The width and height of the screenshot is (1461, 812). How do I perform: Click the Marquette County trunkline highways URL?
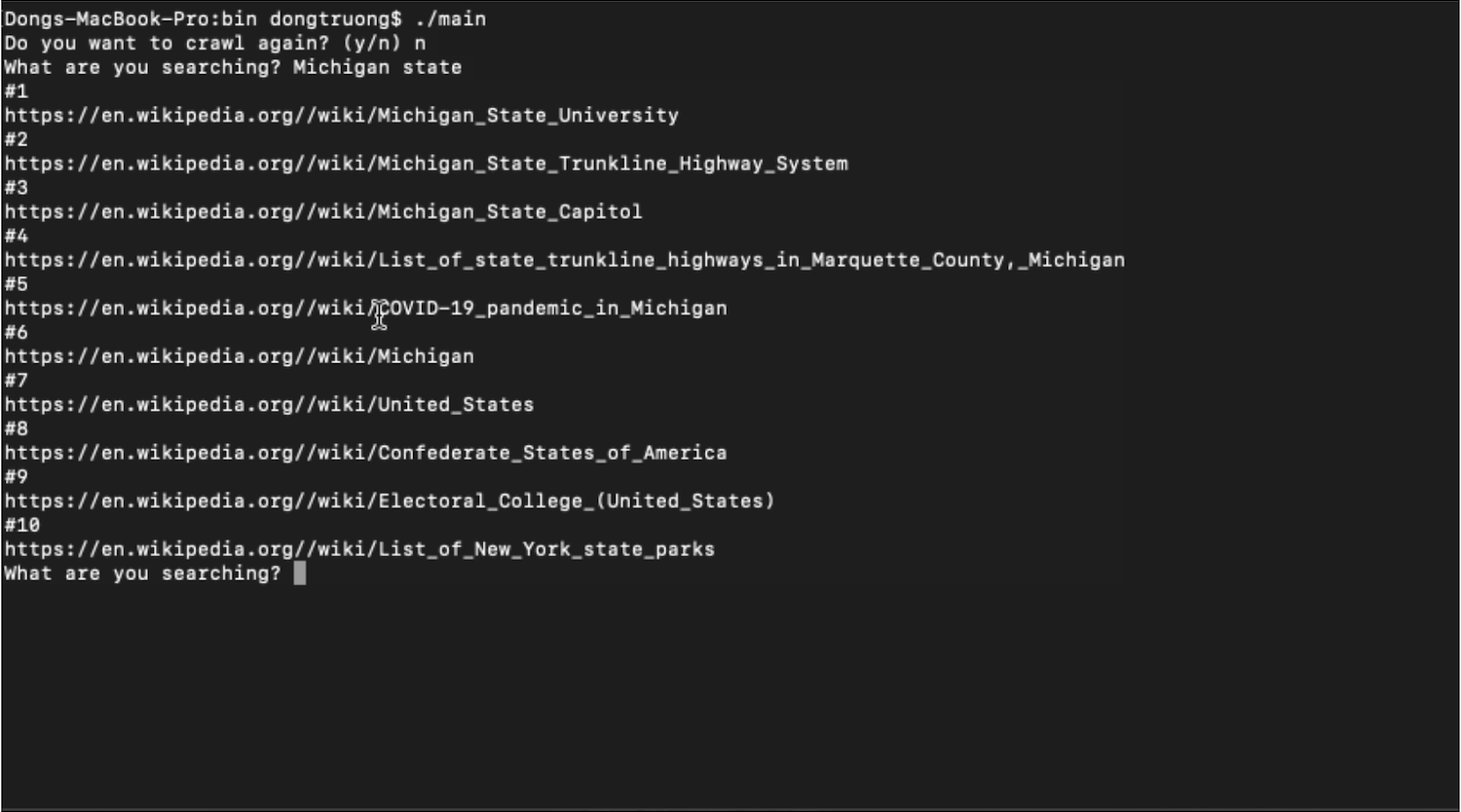click(564, 260)
